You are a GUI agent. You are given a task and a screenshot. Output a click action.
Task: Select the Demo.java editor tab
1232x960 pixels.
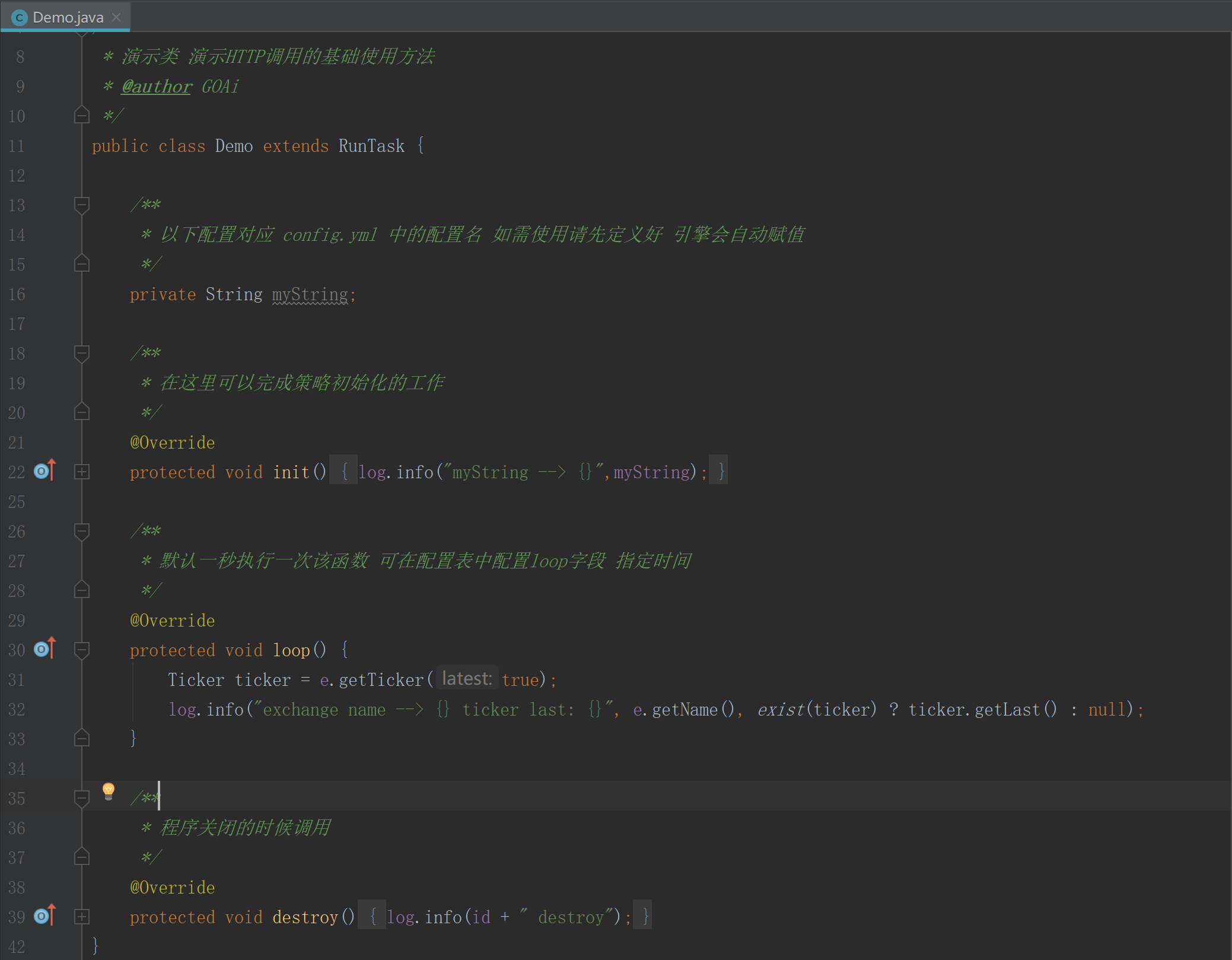68,18
